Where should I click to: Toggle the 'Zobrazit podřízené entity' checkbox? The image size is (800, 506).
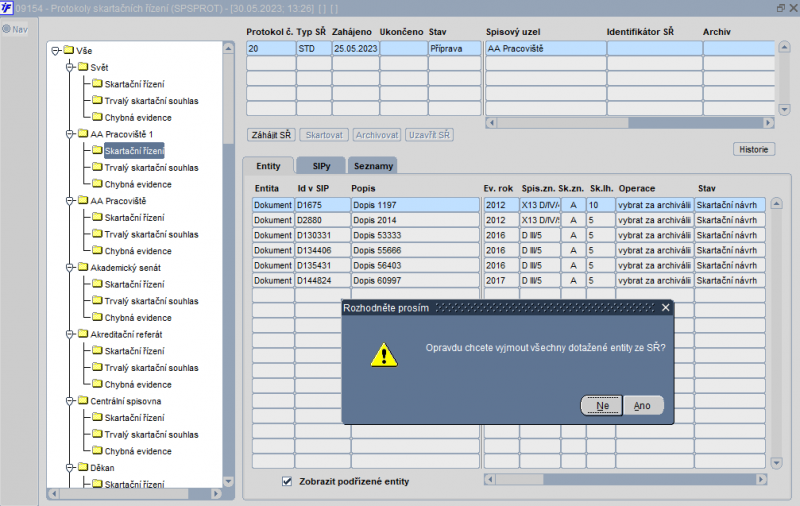[x=287, y=481]
